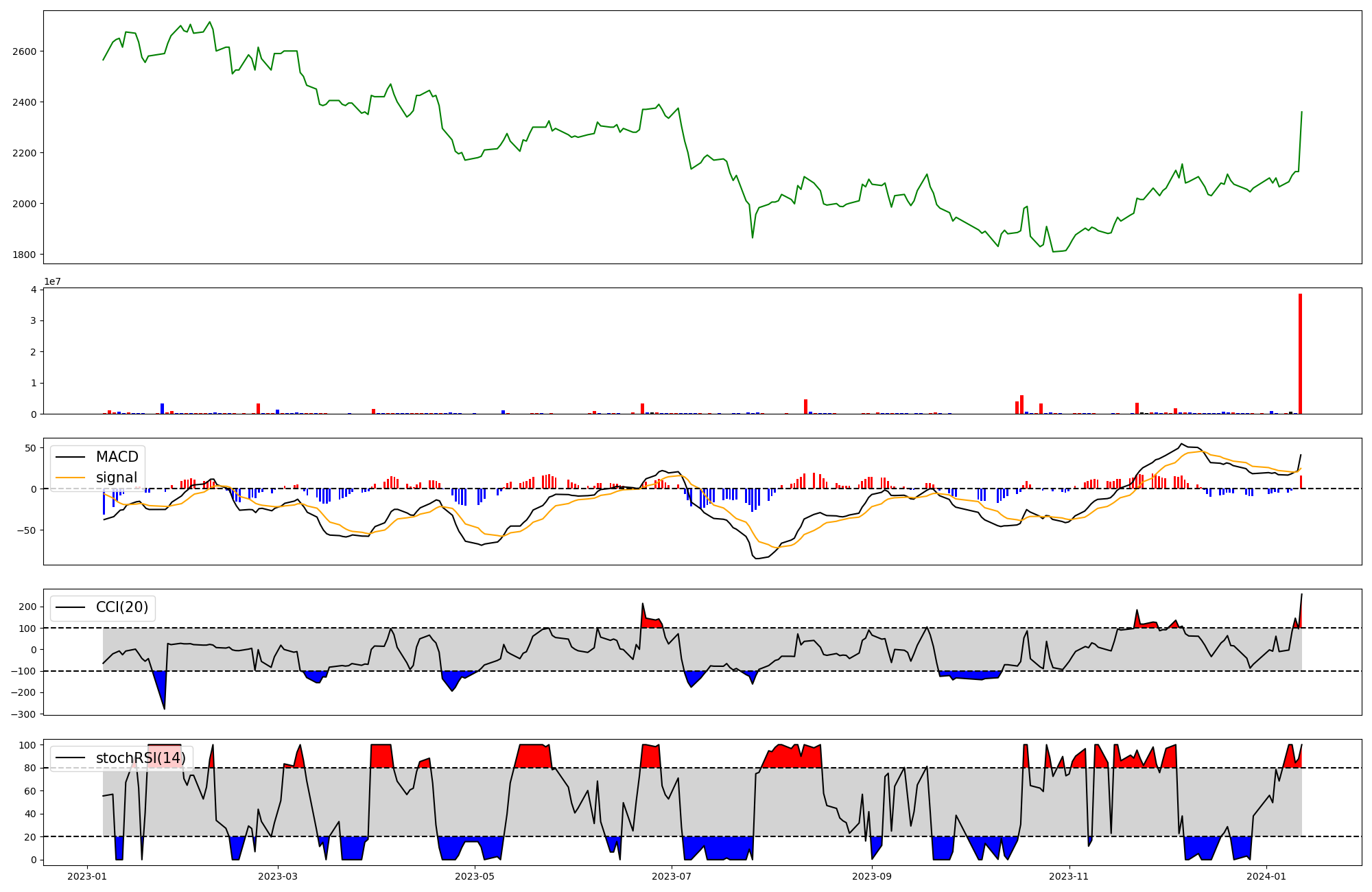Select the CCI(20) legend label

[x=122, y=608]
